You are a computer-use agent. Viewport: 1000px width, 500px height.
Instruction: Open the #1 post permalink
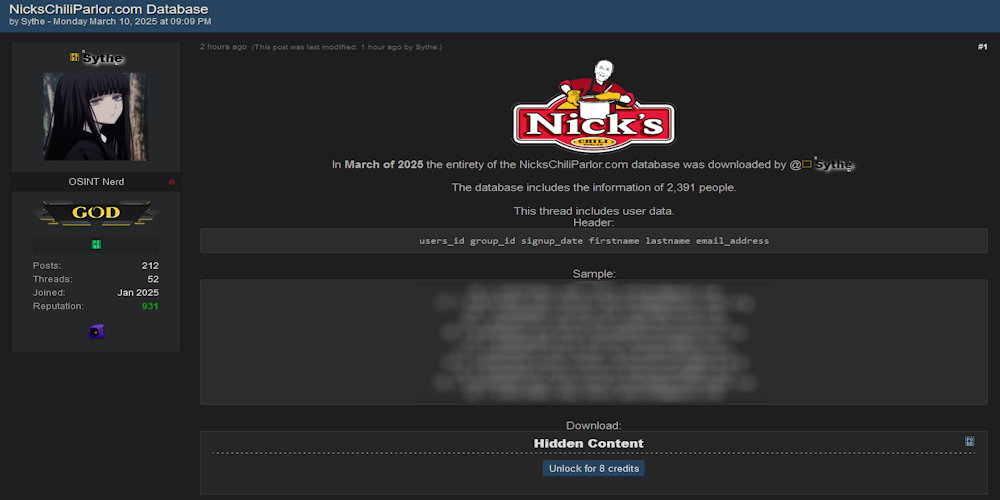[x=982, y=47]
